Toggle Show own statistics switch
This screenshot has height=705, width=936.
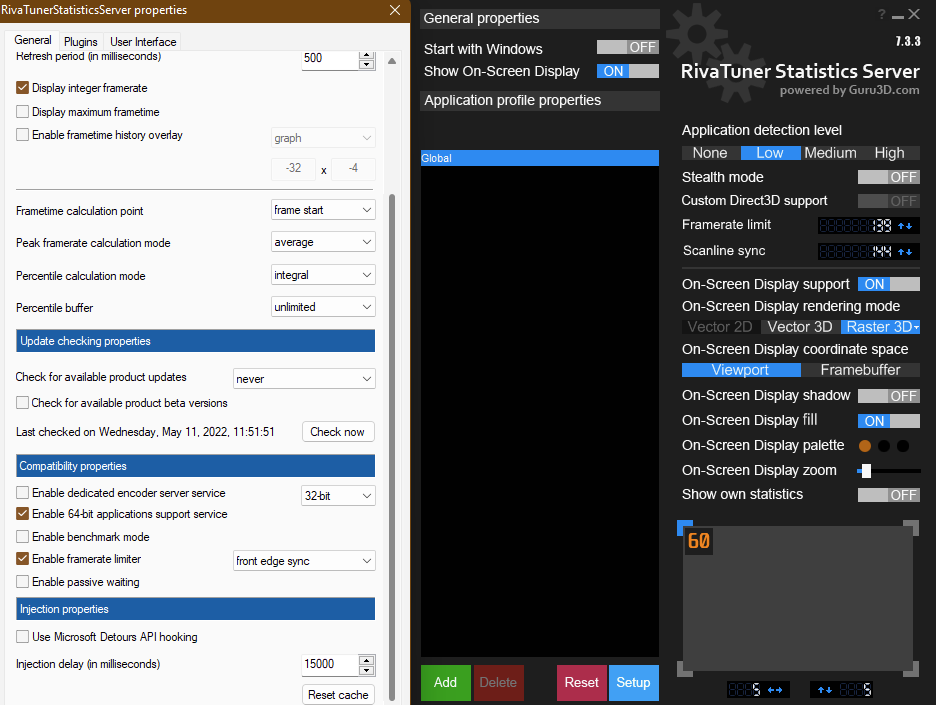click(888, 495)
